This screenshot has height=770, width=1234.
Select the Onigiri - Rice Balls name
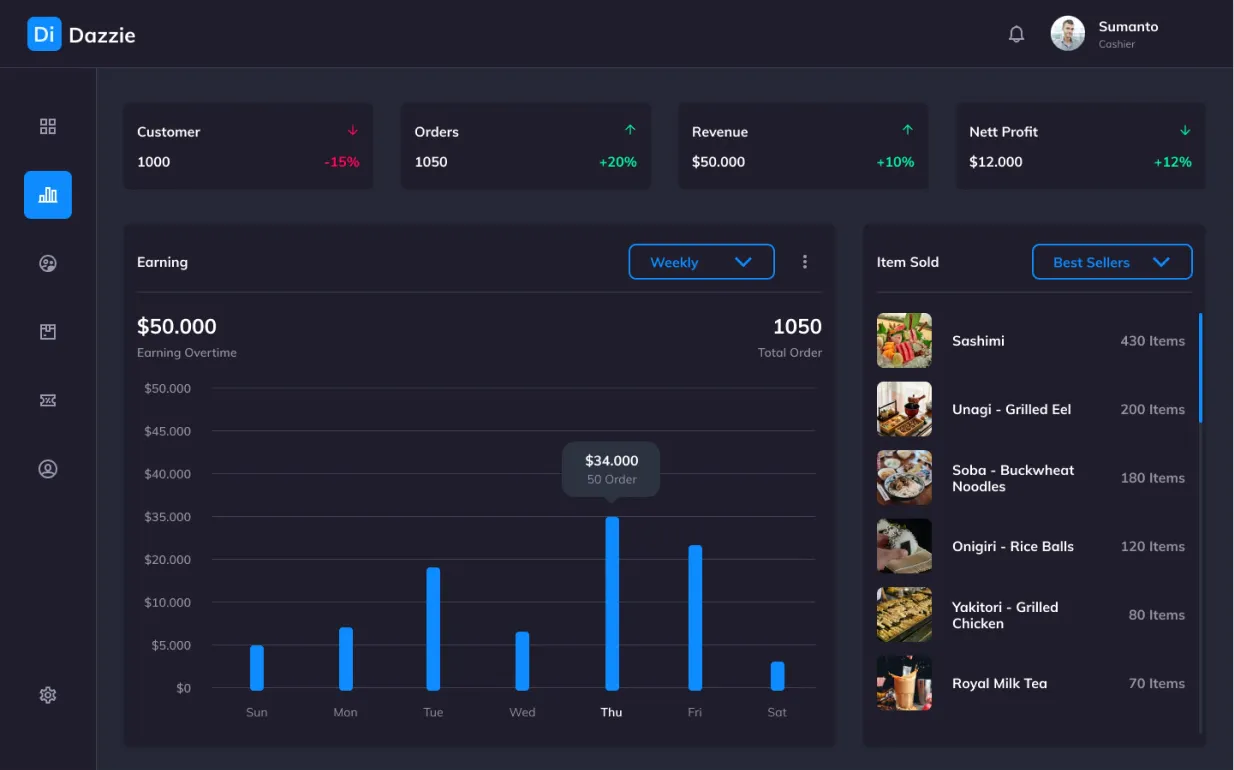[x=1013, y=546]
